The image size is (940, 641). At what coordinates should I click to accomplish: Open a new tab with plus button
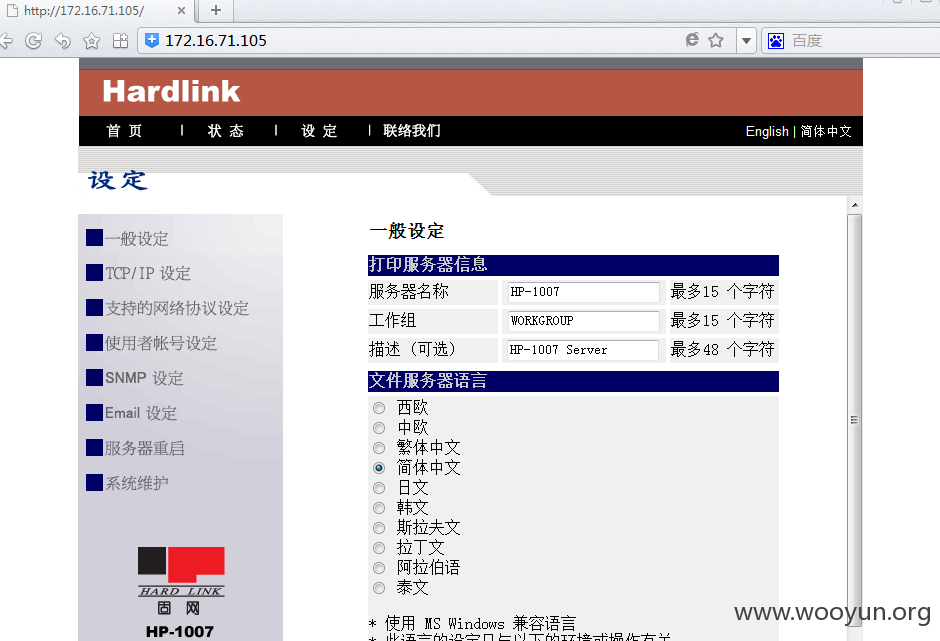pyautogui.click(x=216, y=10)
